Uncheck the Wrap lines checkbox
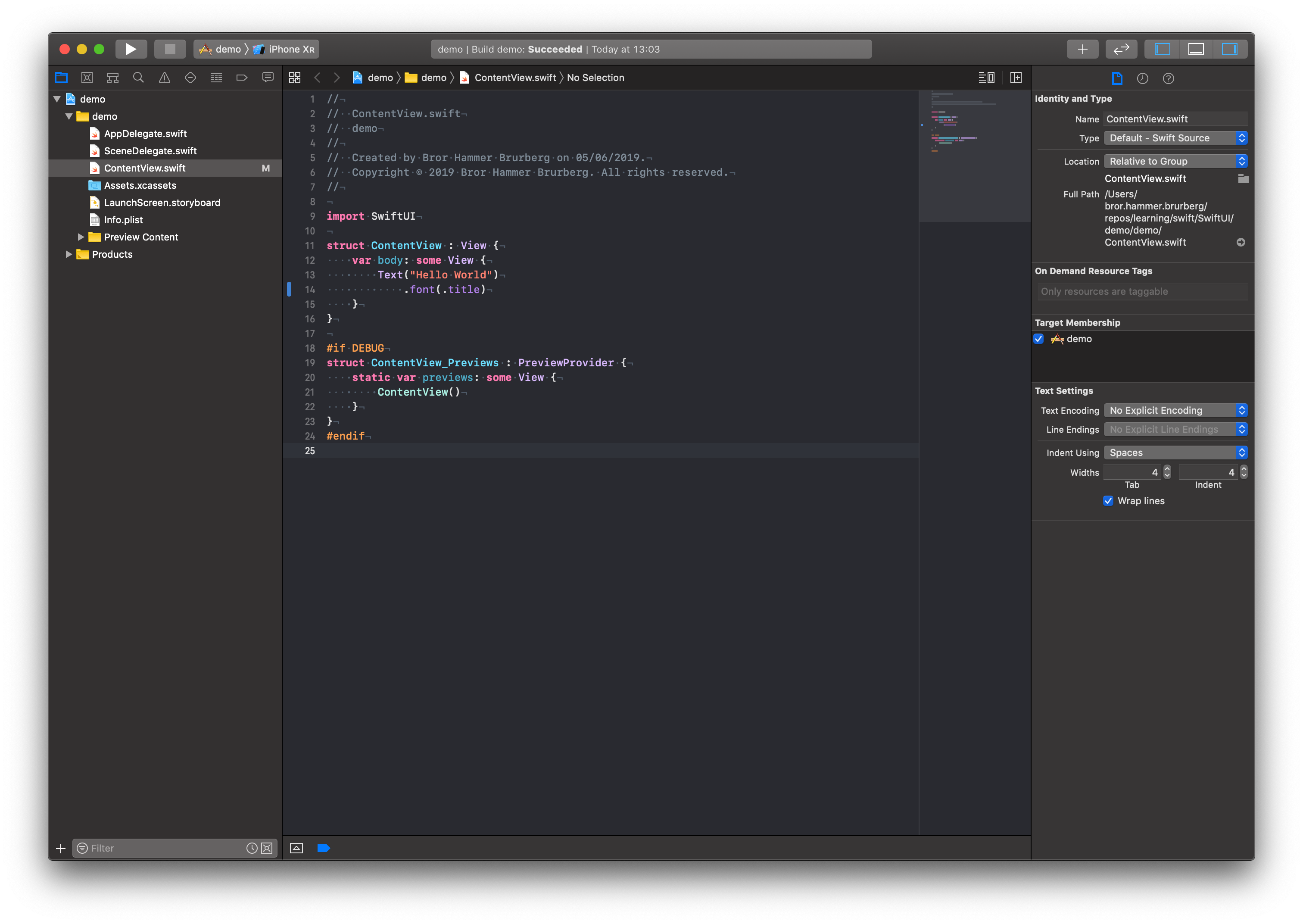Viewport: 1303px width, 924px height. (x=1108, y=501)
